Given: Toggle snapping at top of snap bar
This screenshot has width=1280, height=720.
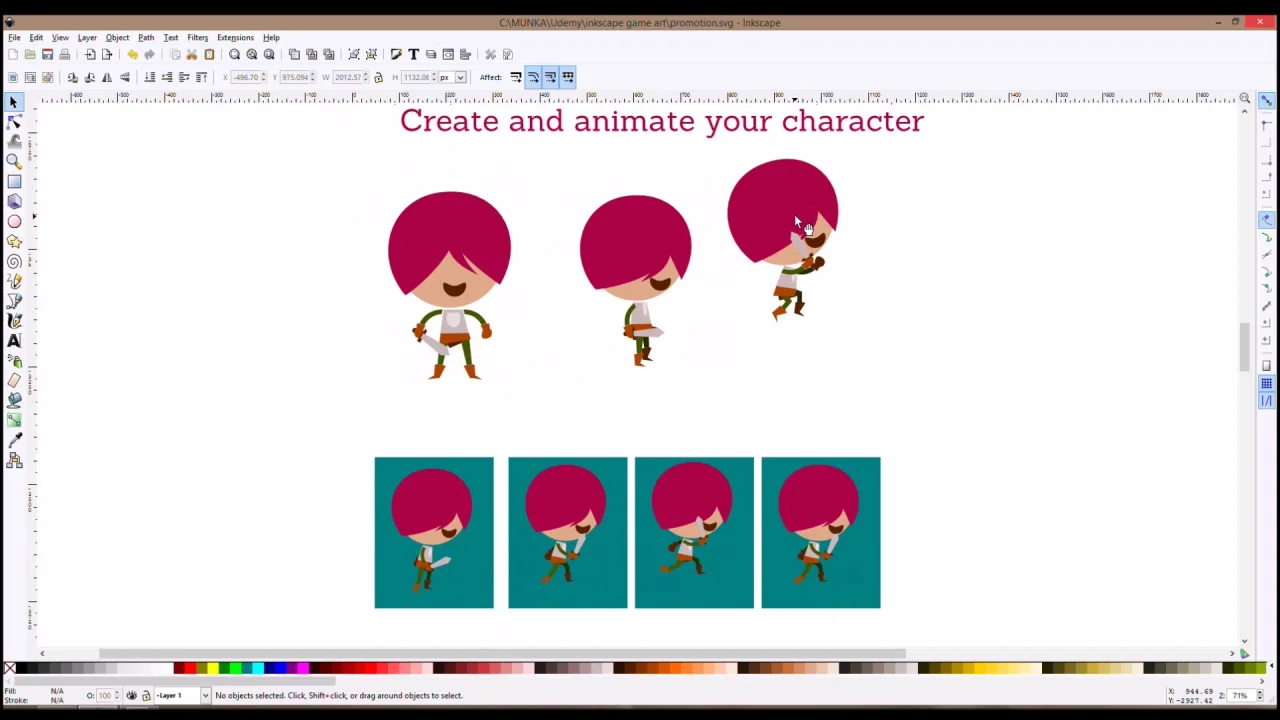Looking at the screenshot, I should click(x=1266, y=101).
